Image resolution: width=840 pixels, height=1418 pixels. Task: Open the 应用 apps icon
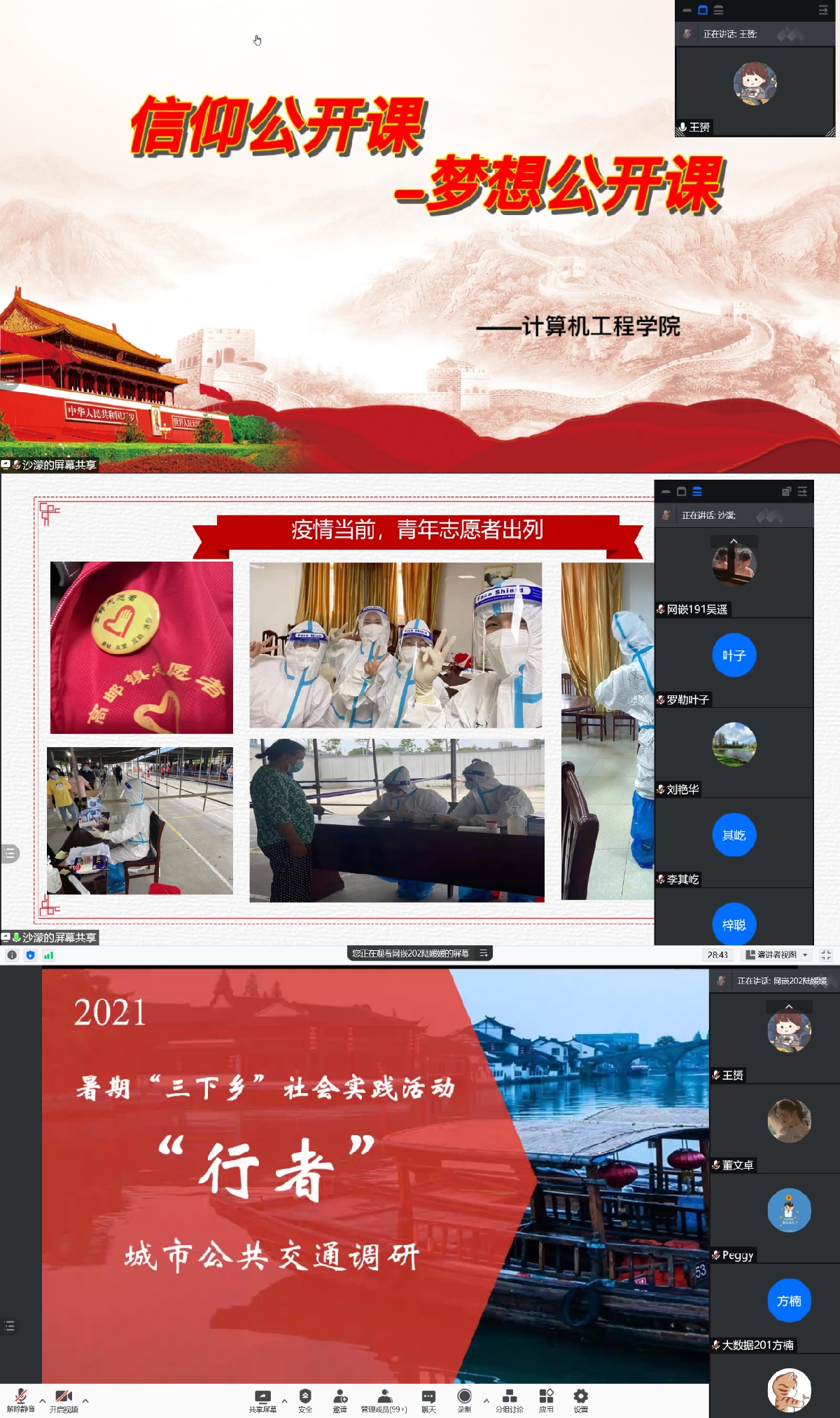coord(546,1400)
